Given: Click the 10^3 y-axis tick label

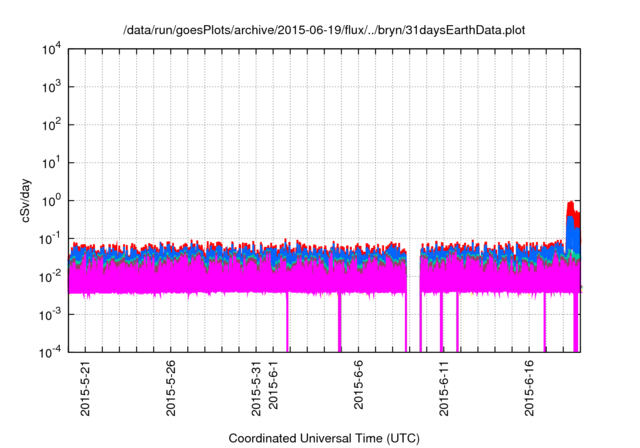Looking at the screenshot, I should (x=51, y=87).
